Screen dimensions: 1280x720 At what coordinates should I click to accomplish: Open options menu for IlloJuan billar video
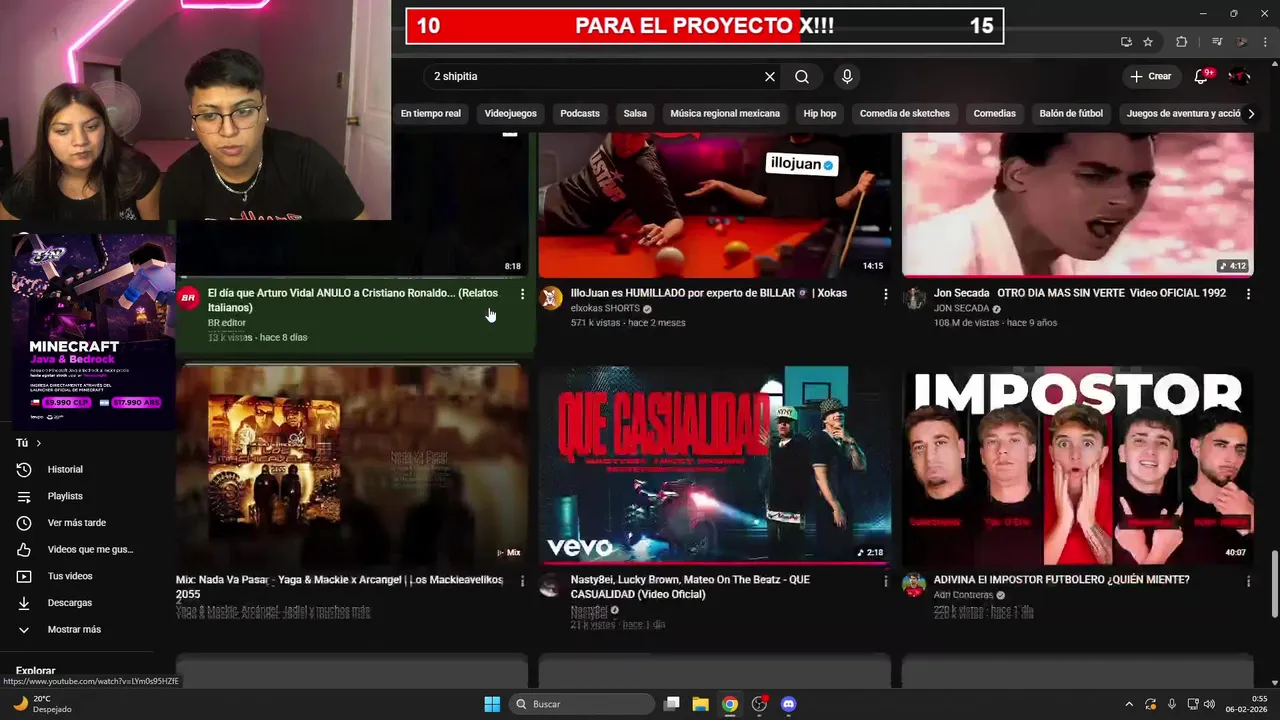pyautogui.click(x=885, y=294)
